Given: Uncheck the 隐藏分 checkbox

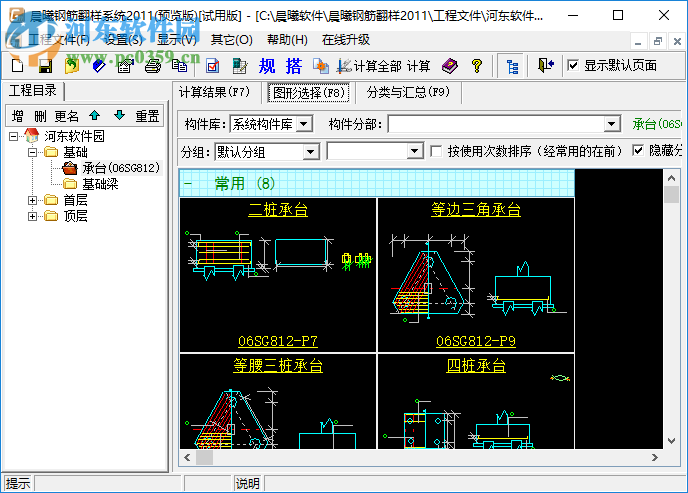Looking at the screenshot, I should click(x=639, y=151).
